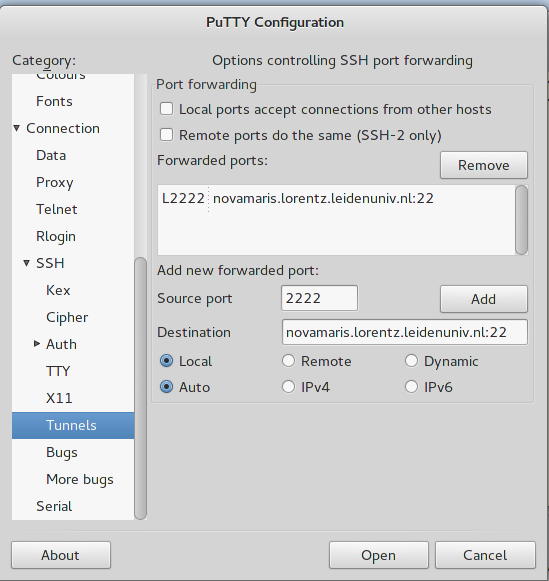The image size is (549, 581).
Task: Collapse the Connection category arrow
Action: 17,128
